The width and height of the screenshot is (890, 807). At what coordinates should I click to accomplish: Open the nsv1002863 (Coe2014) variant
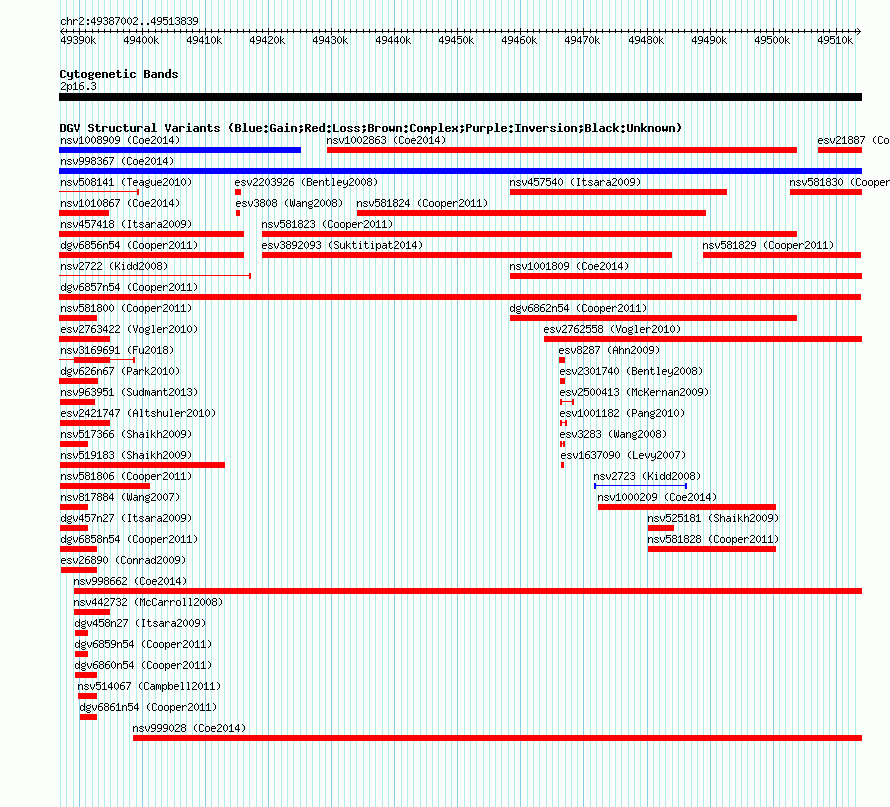pyautogui.click(x=386, y=140)
